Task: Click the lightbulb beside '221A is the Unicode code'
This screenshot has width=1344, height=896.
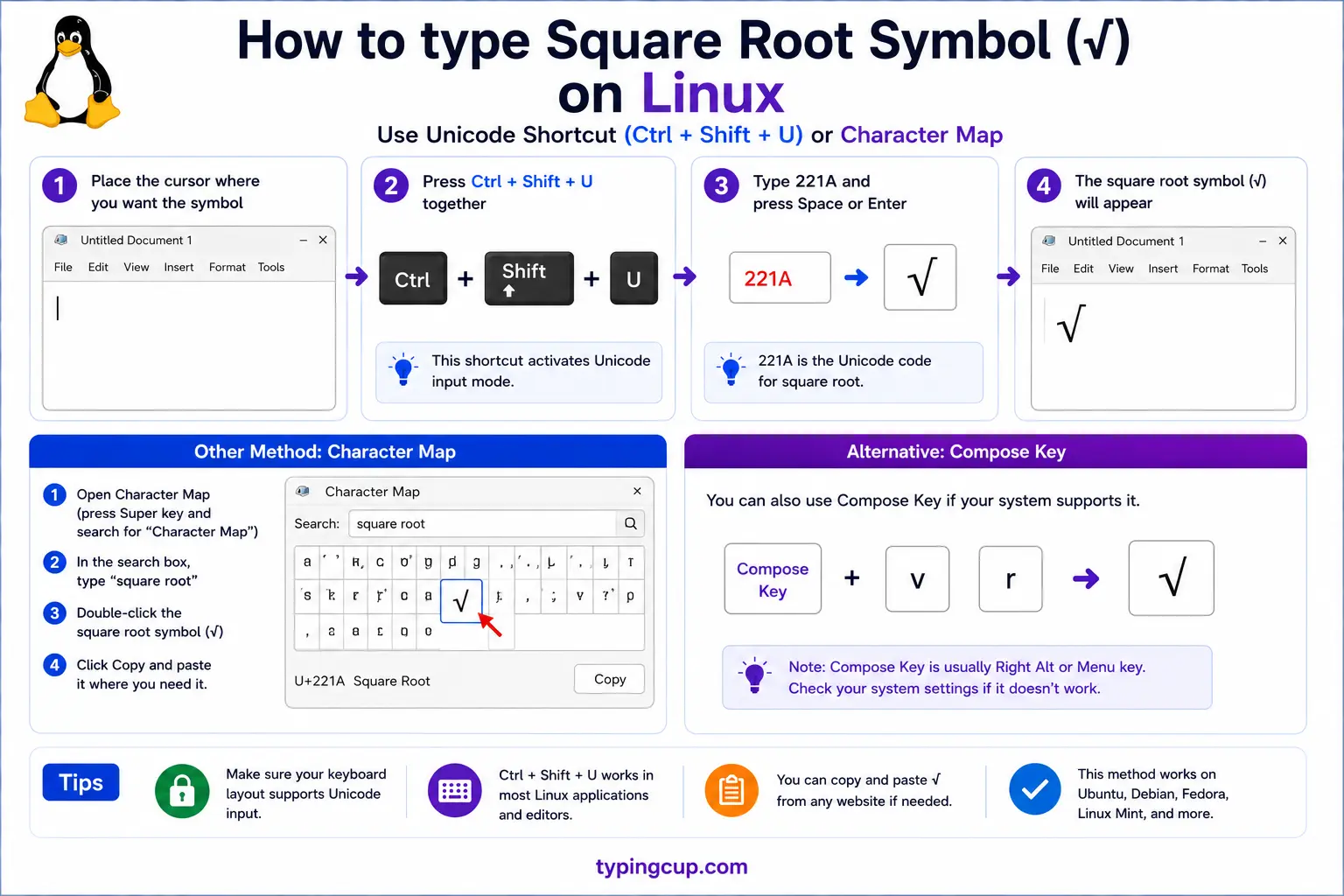Action: click(x=731, y=369)
